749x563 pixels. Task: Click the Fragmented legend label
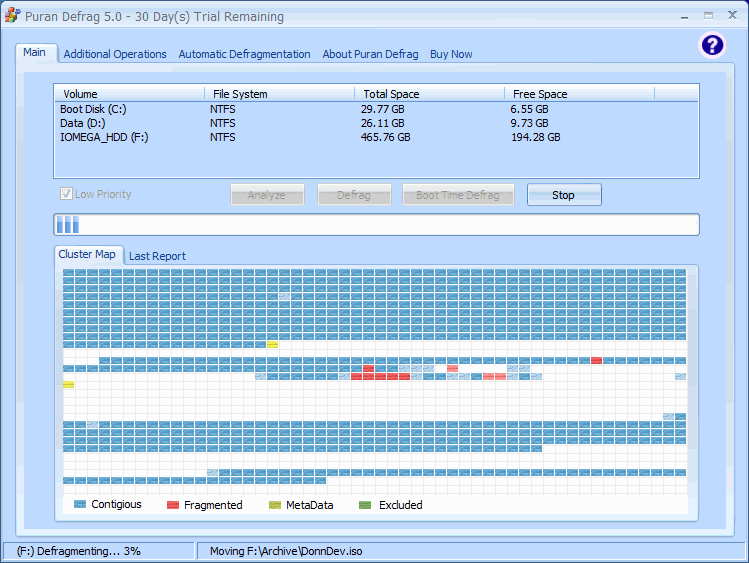213,505
